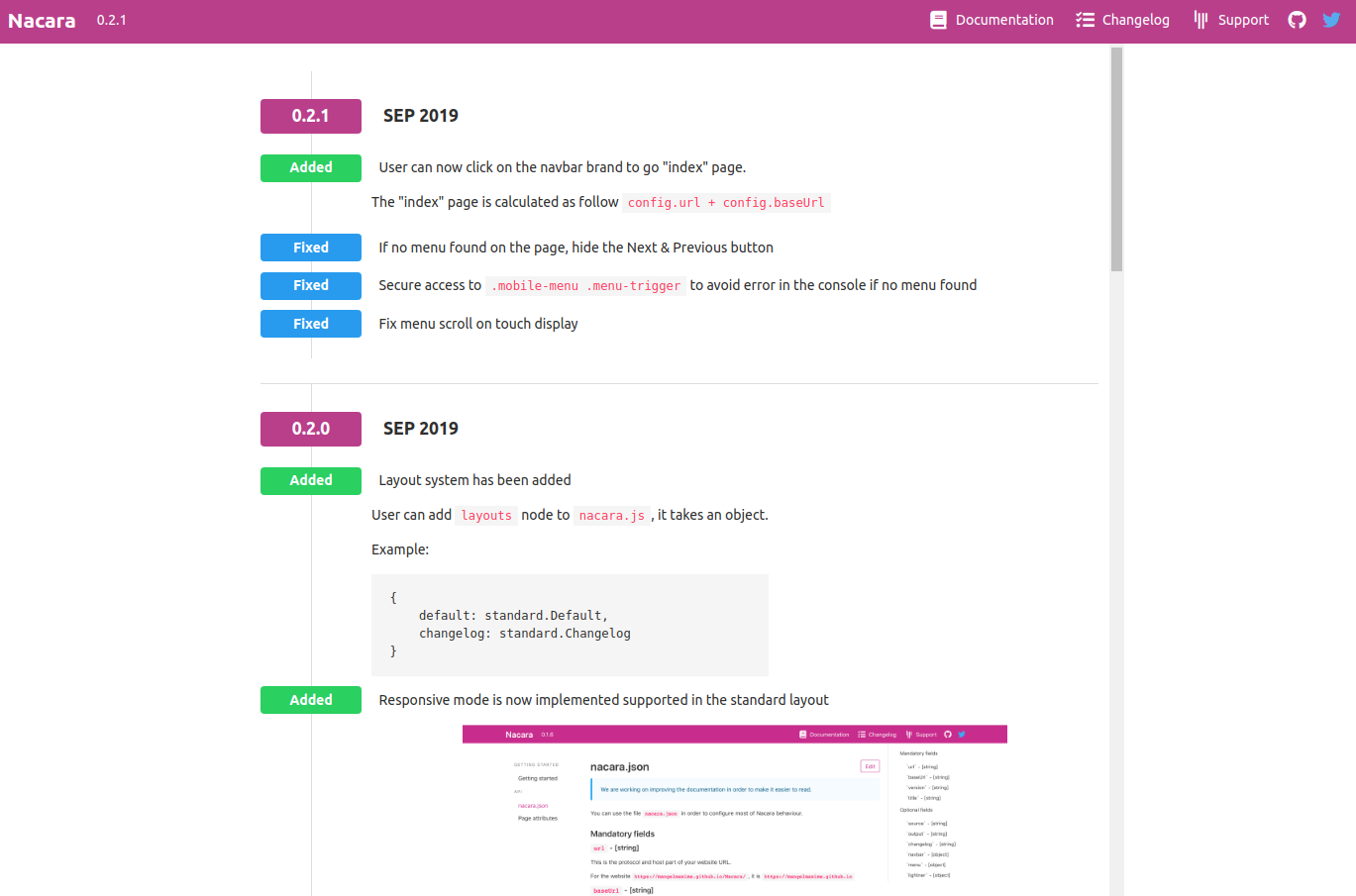Click the '.mobile-menu .menu-trigger' code text

585,286
